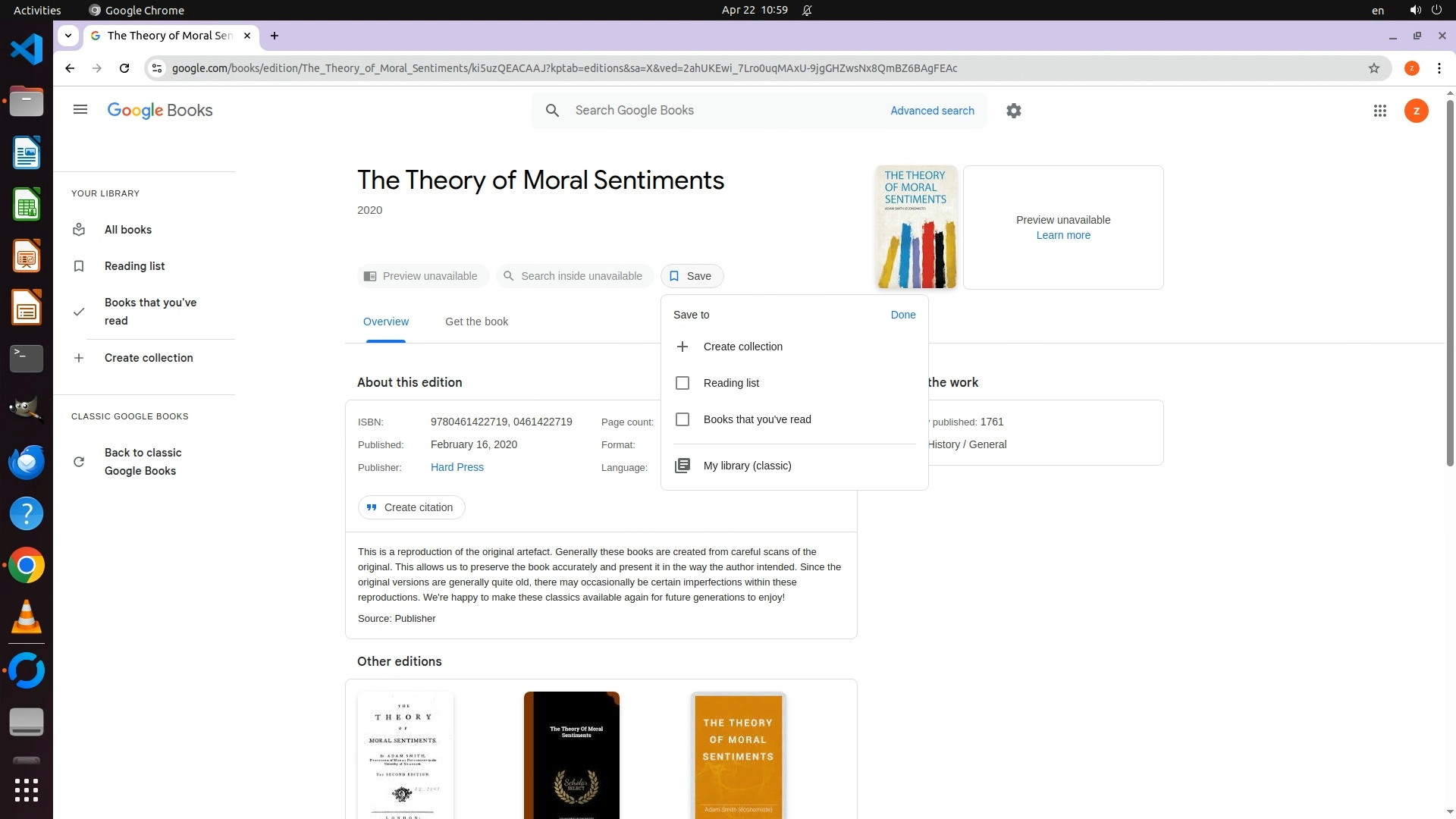1456x819 pixels.
Task: Click Done in the Save to popup
Action: tap(902, 315)
